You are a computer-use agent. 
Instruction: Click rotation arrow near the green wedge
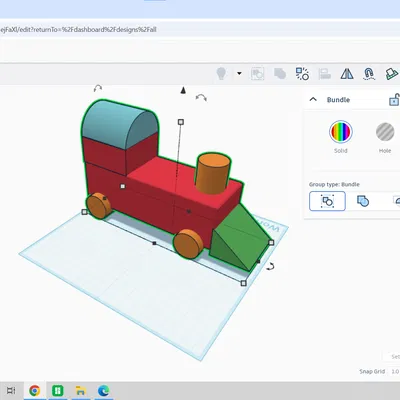pyautogui.click(x=271, y=266)
